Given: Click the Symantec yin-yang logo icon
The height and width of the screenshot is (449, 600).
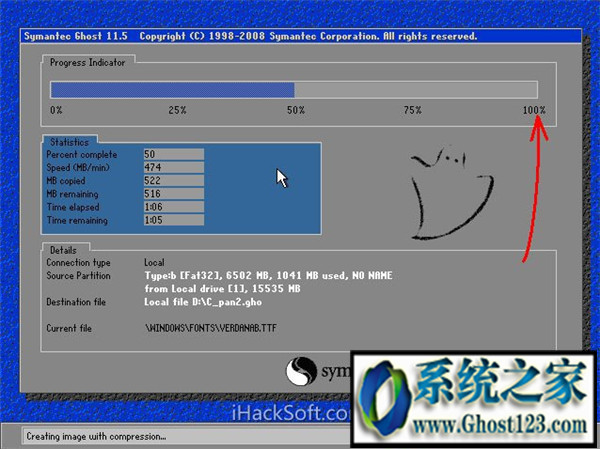Looking at the screenshot, I should pyautogui.click(x=301, y=371).
